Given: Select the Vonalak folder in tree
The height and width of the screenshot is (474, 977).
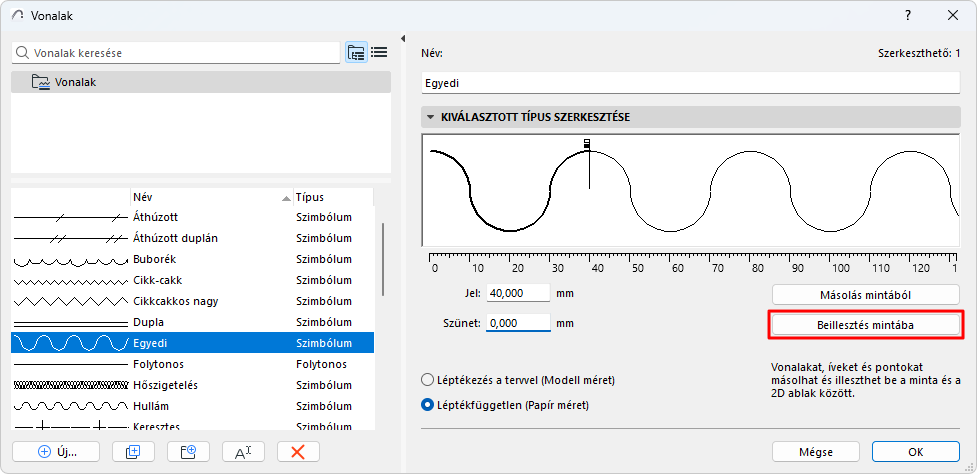Looking at the screenshot, I should tap(201, 82).
